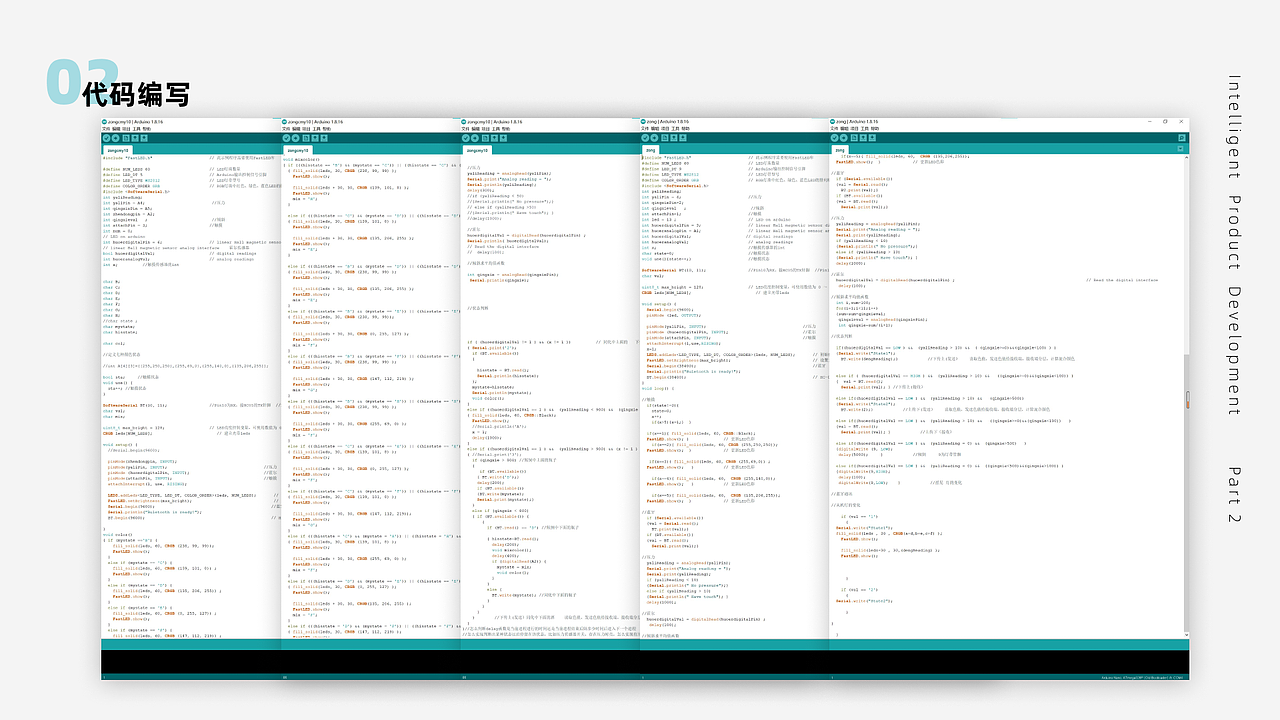1280x720 pixels.
Task: Open 项目 menu in the second Arduino window
Action: pos(306,129)
